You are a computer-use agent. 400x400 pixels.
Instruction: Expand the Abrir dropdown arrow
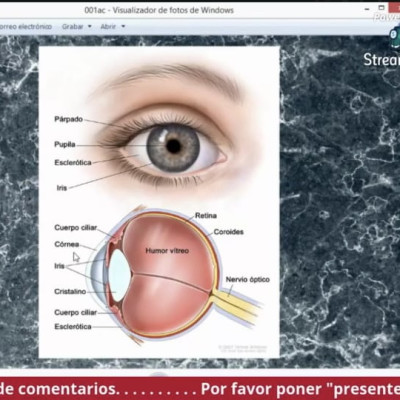(123, 26)
